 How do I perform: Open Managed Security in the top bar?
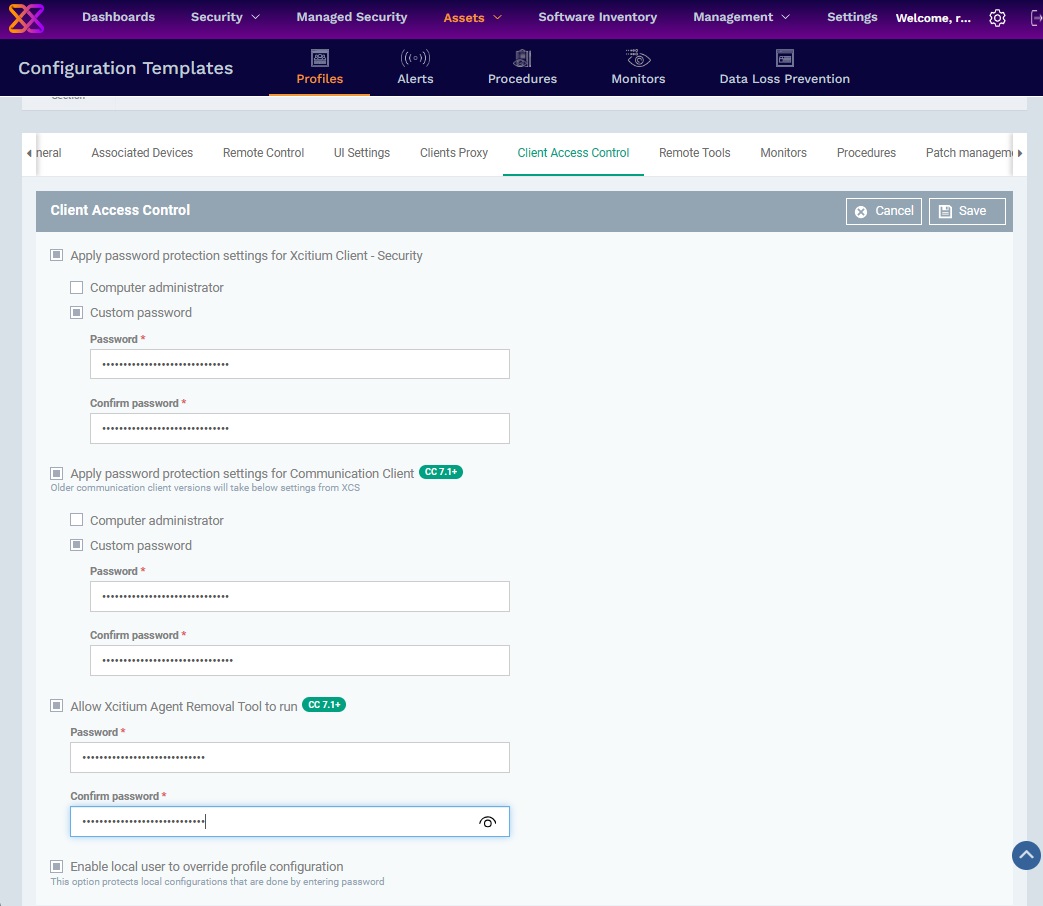point(352,17)
